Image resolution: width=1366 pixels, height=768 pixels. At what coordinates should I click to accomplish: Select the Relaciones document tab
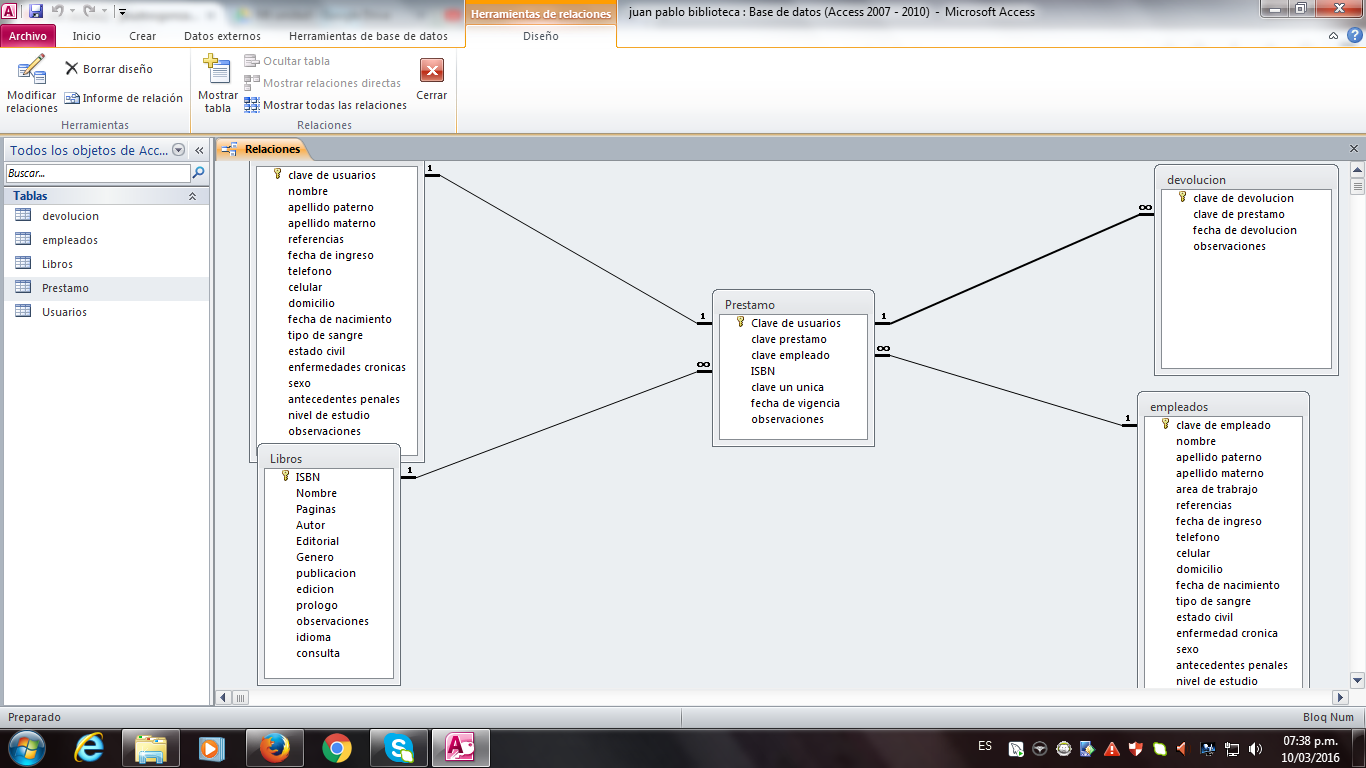(263, 149)
